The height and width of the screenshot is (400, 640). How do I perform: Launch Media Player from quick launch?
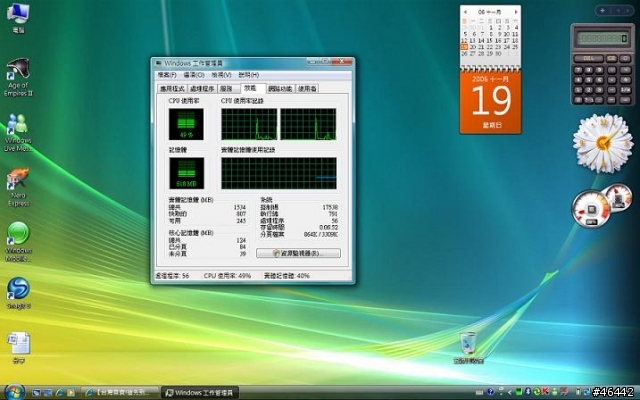coord(71,393)
